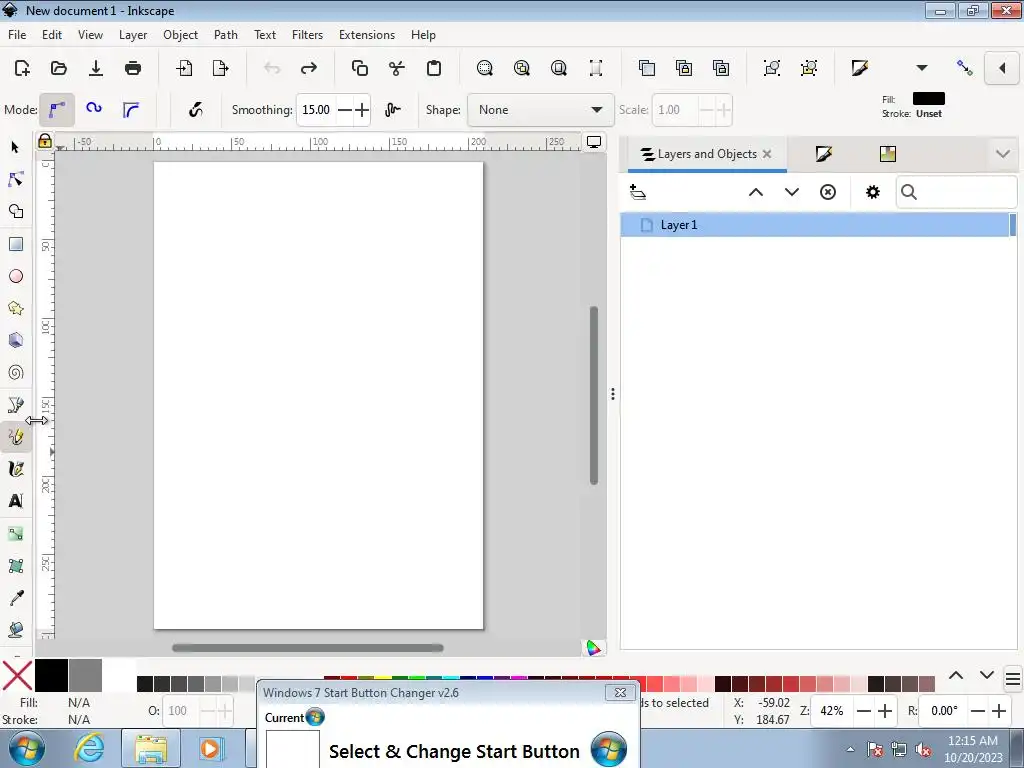Select the Selector arrow tool
The height and width of the screenshot is (768, 1024).
[x=16, y=148]
